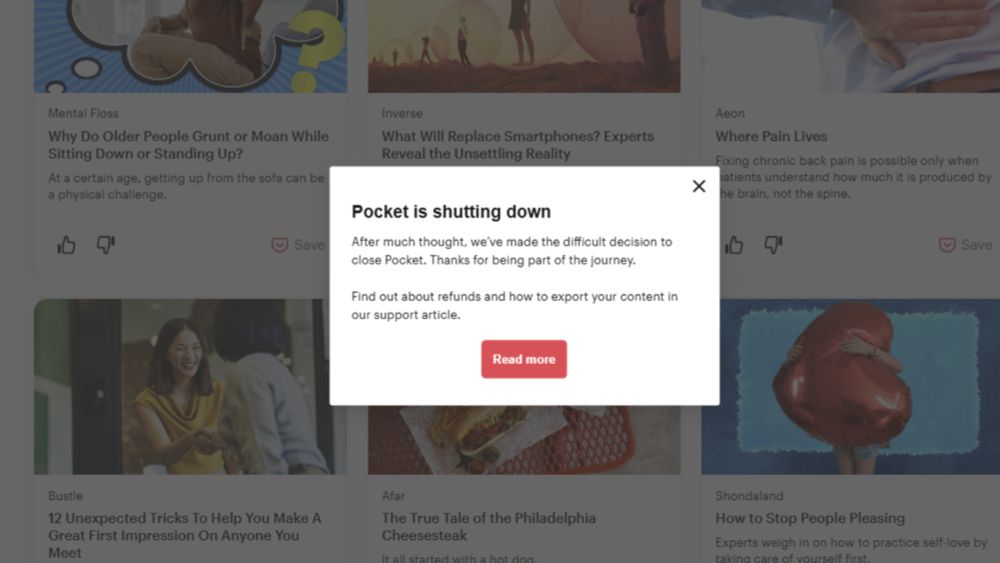Thumbs down the Mental Floss article

(106, 245)
